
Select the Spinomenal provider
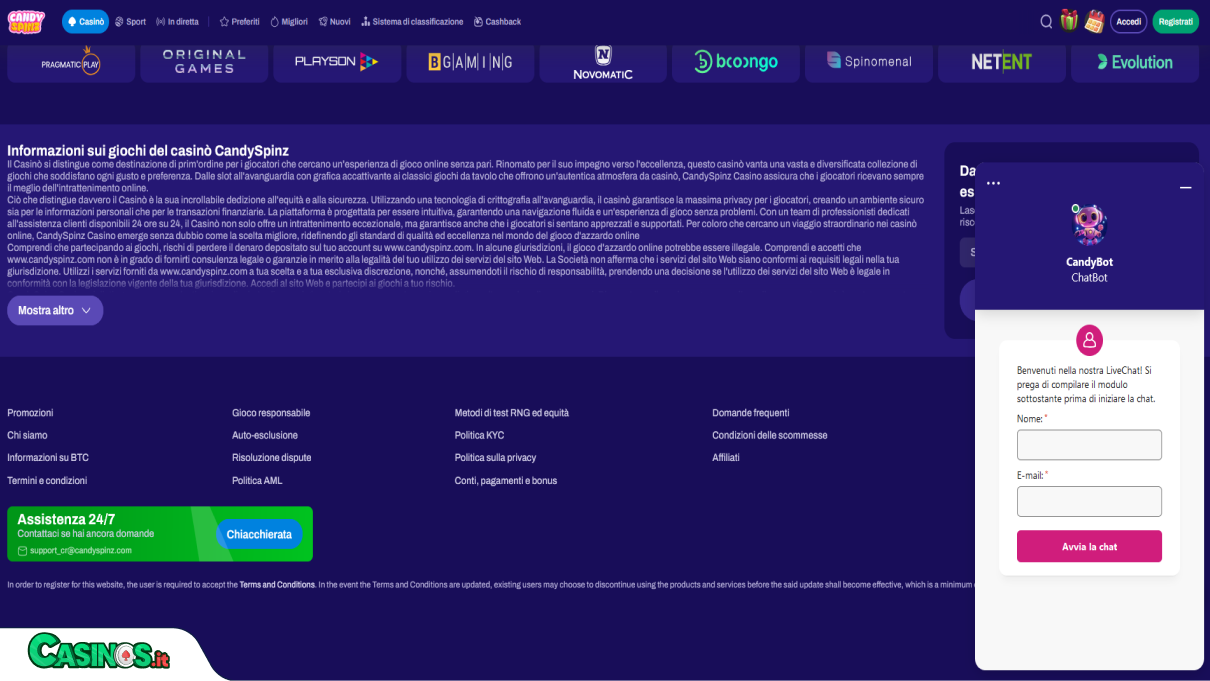click(869, 62)
